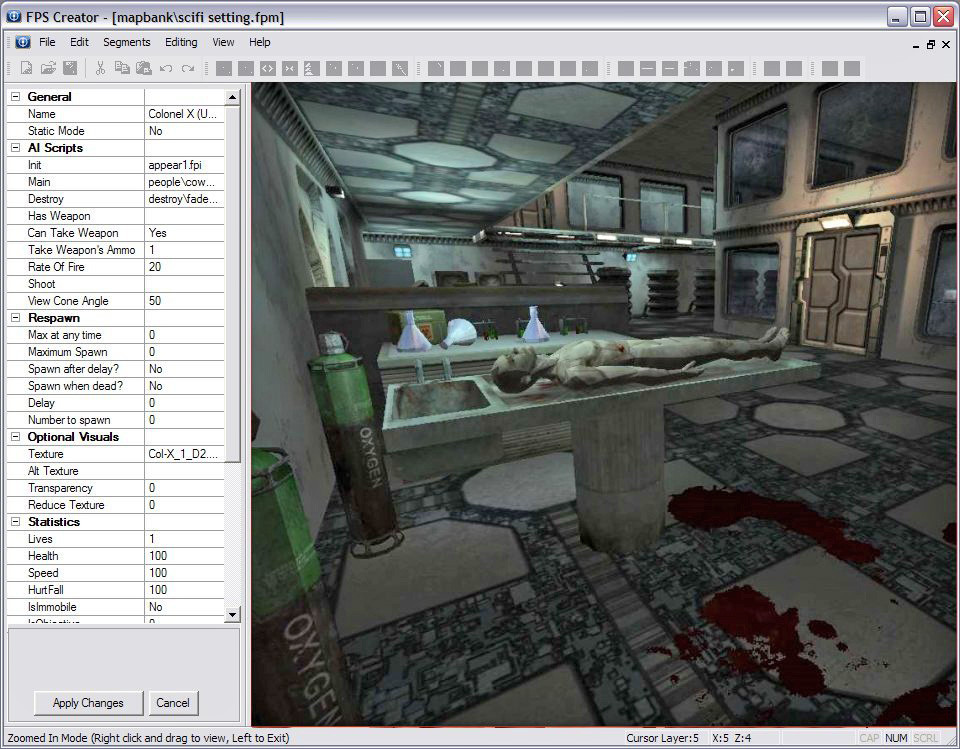Collapse the AI Scripts property group
The width and height of the screenshot is (960, 749).
pos(15,148)
